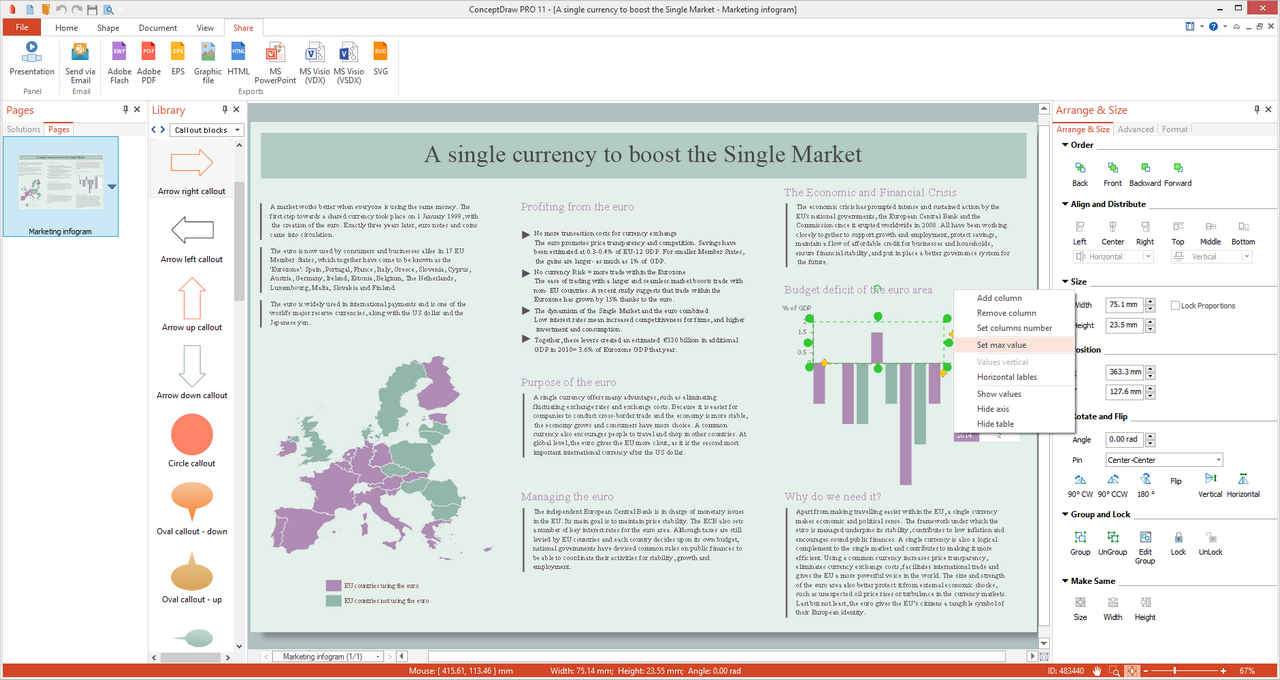Screen dimensions: 1280x680
Task: Rotate 90° clockwise
Action: coord(1080,485)
